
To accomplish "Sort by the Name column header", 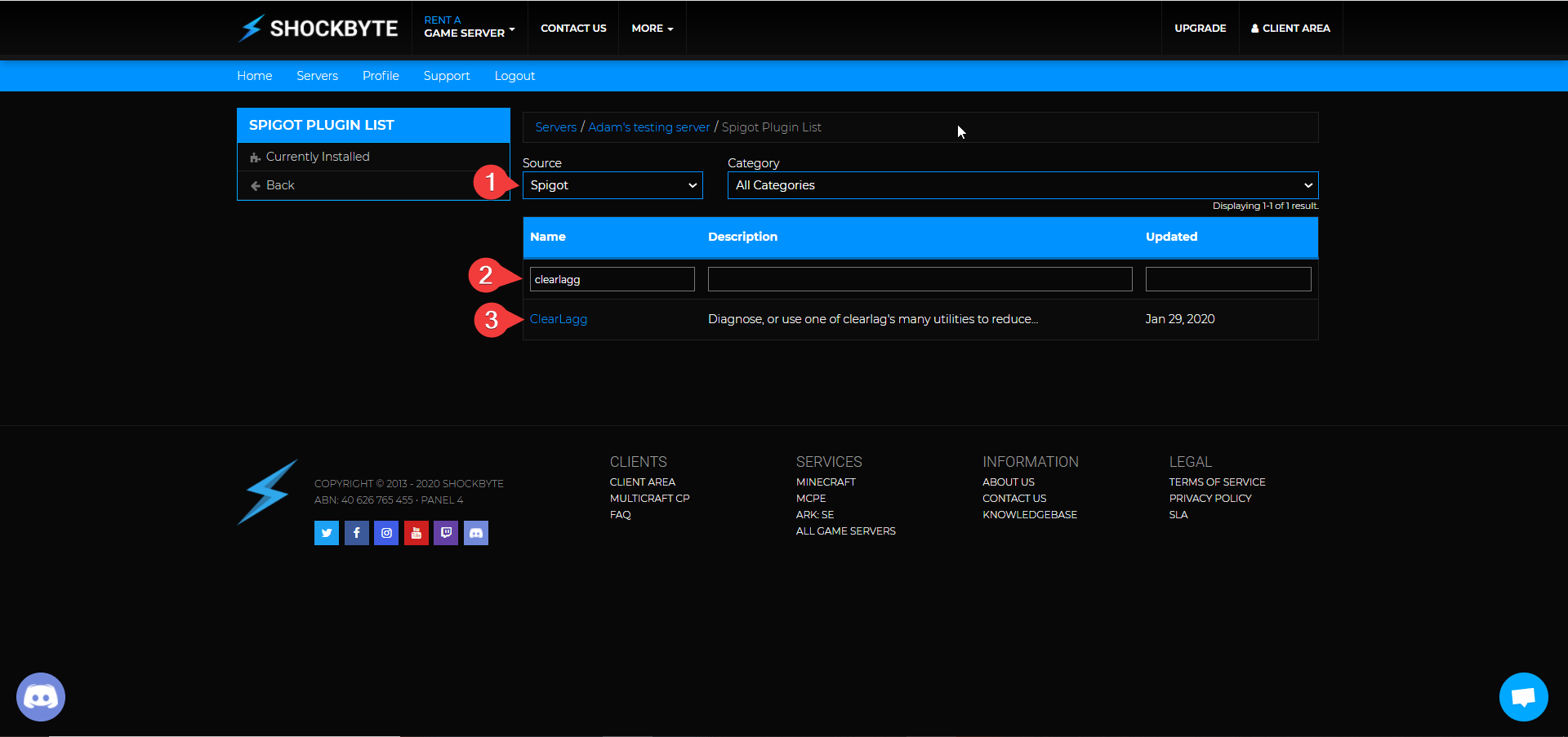I will 548,237.
